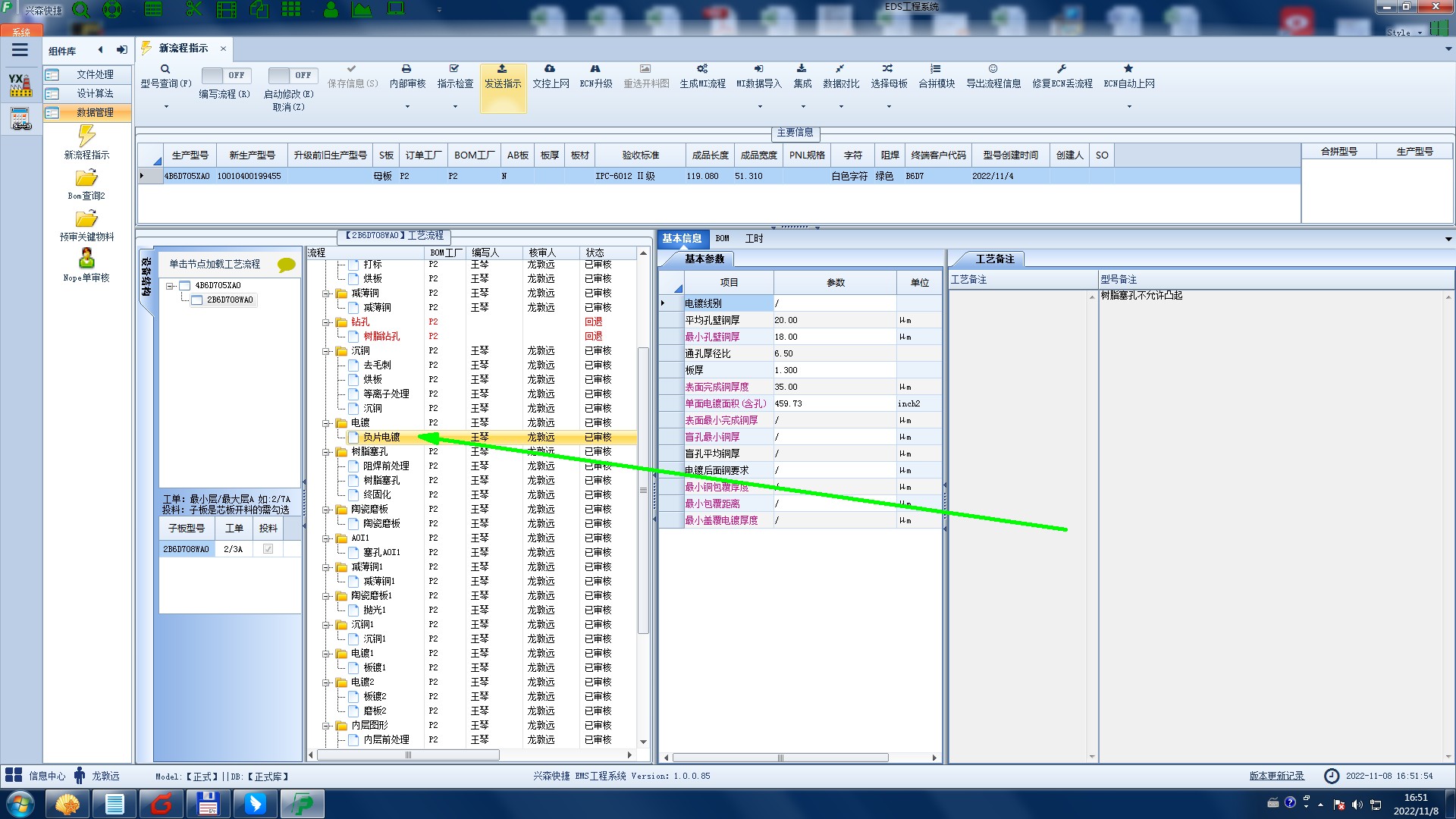Open the 版本更新记录 link
Viewport: 1456px width, 819px height.
[x=1276, y=776]
